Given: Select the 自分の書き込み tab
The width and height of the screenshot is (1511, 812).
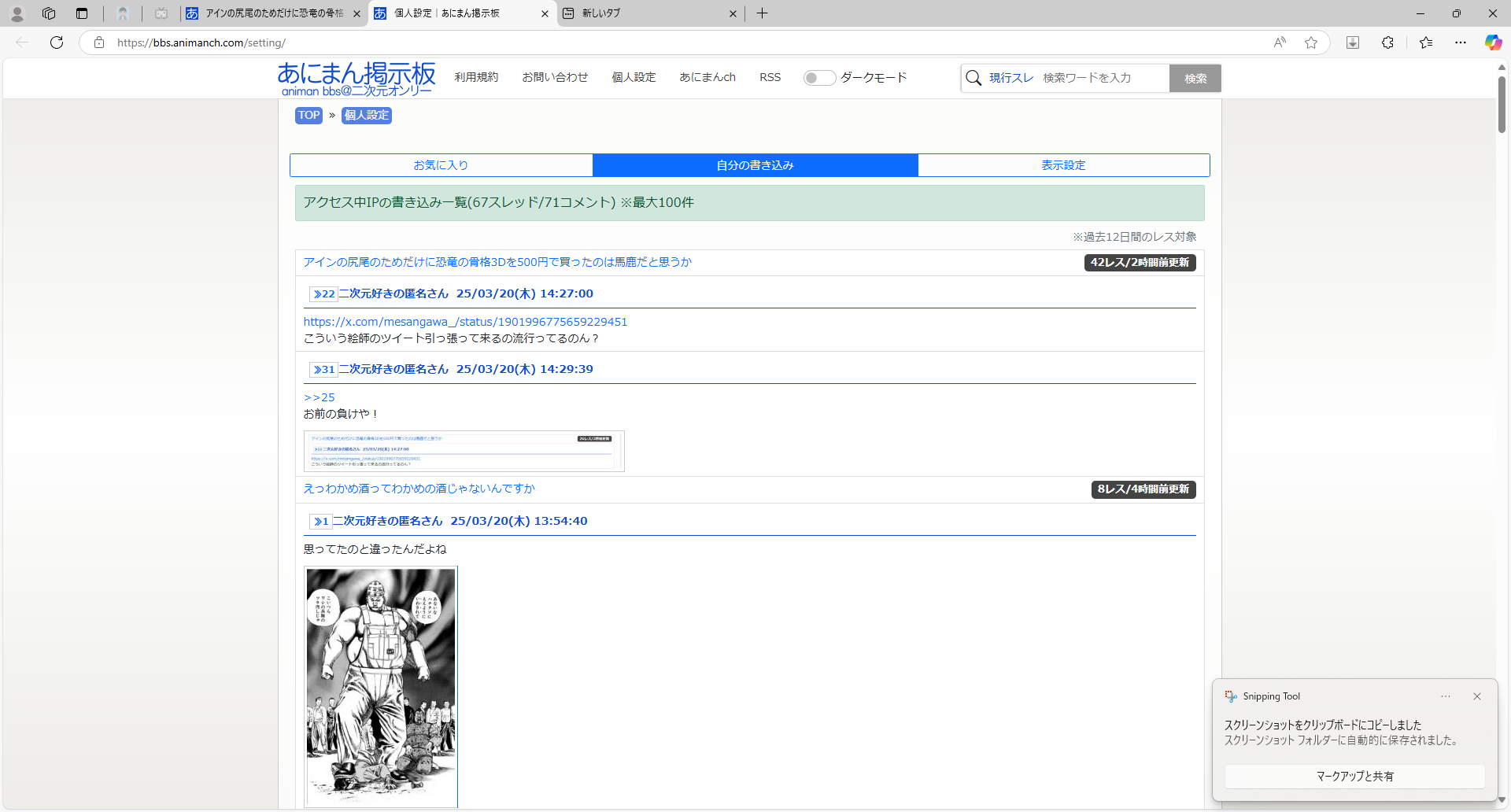Looking at the screenshot, I should click(x=755, y=165).
